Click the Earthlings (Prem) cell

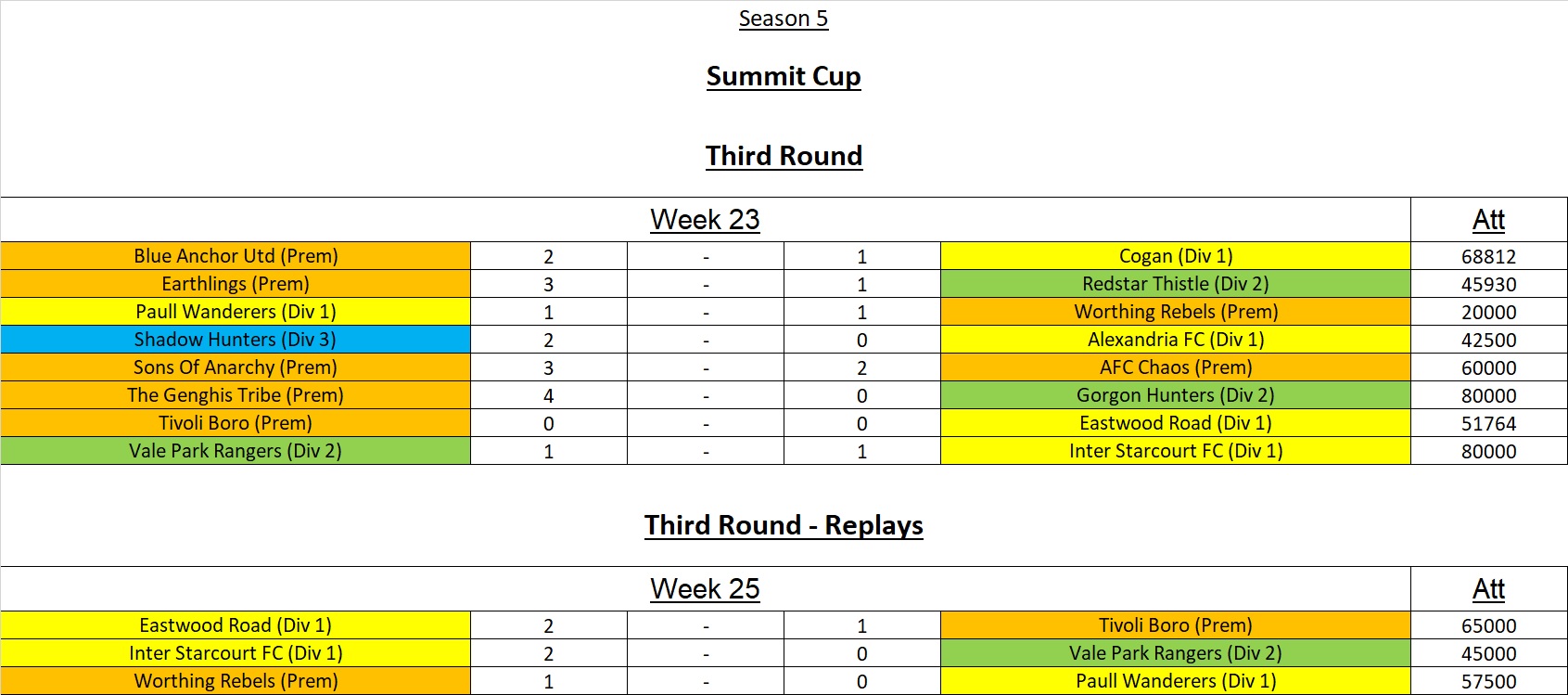click(x=236, y=284)
